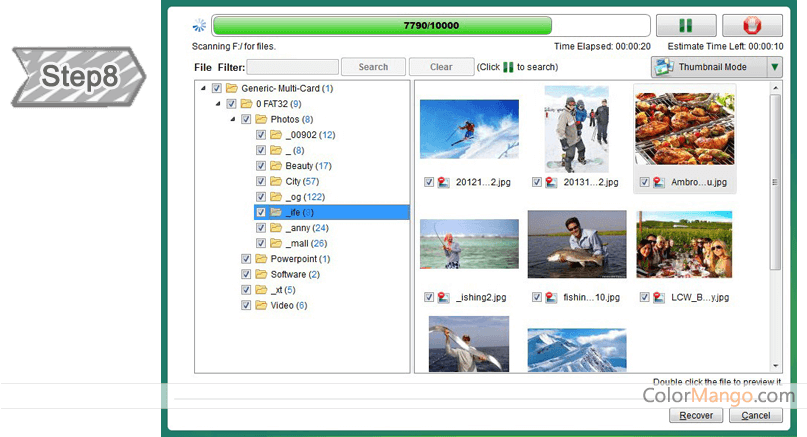Viewport: 807px width, 437px height.
Task: Collapse the Photos folder tree node
Action: [x=233, y=119]
